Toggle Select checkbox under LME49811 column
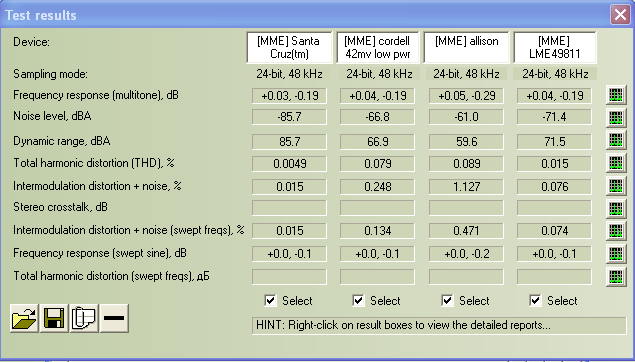Image resolution: width=635 pixels, height=362 pixels. click(535, 300)
